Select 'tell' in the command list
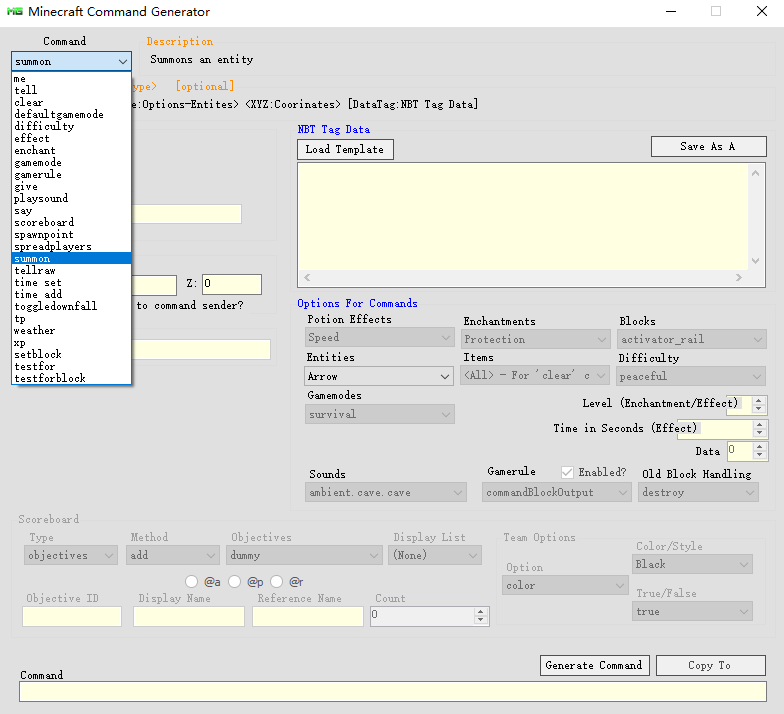The image size is (784, 714). pyautogui.click(x=72, y=90)
